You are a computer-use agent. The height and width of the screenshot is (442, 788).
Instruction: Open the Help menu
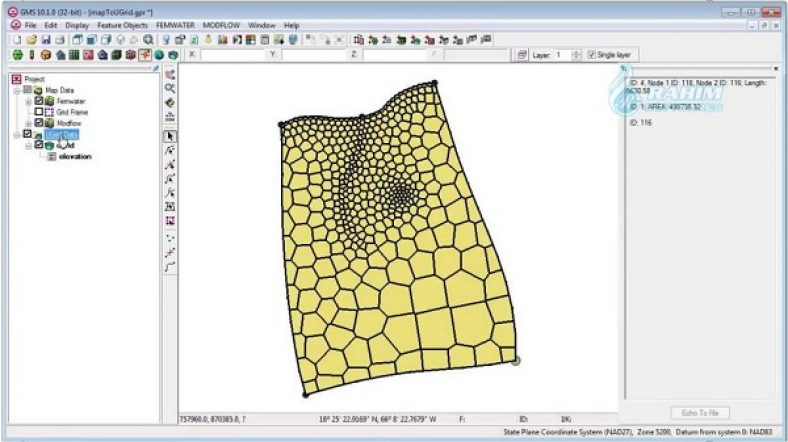pos(291,25)
